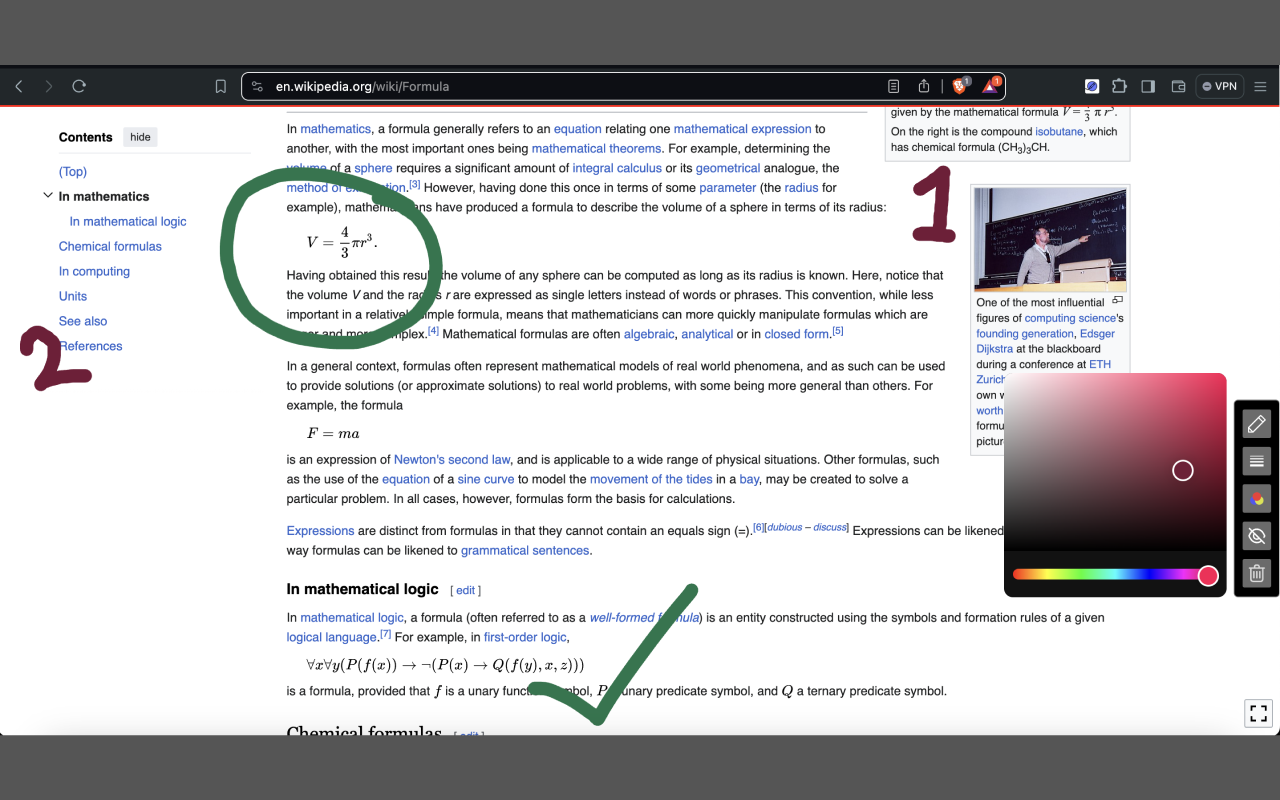Go to Chemical formulas in Contents
The height and width of the screenshot is (800, 1280).
110,246
